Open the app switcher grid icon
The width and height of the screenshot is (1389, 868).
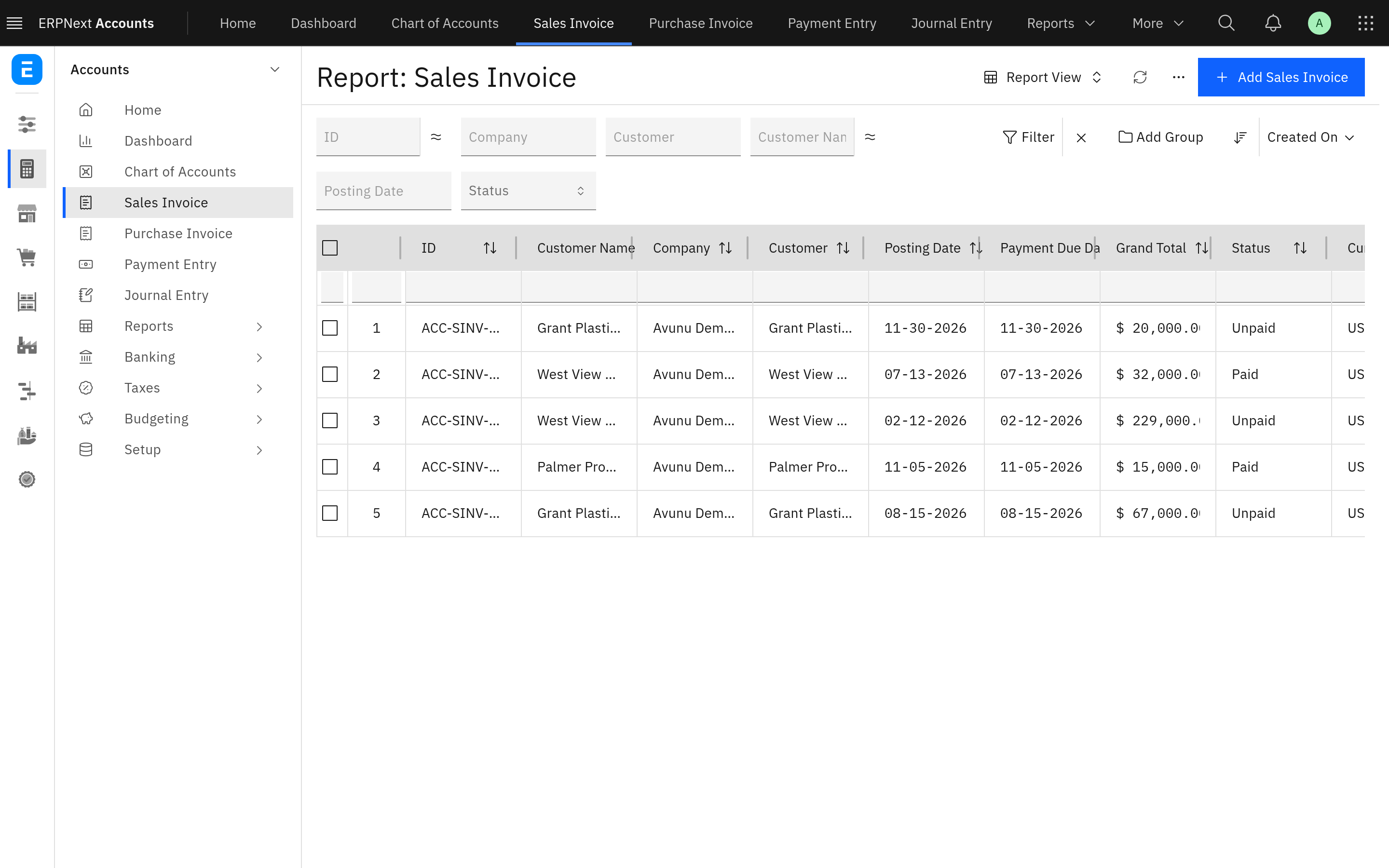[x=1365, y=23]
